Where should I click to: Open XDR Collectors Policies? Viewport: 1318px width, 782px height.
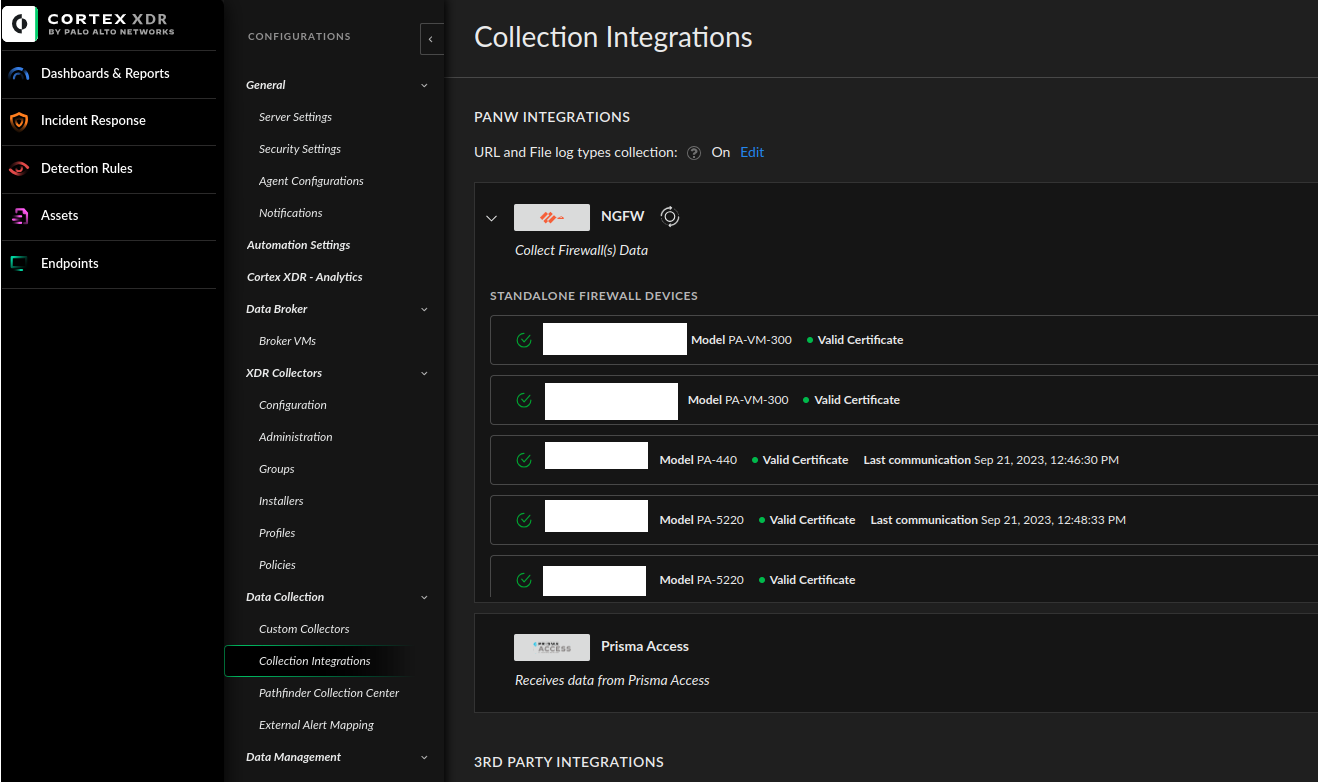click(277, 565)
